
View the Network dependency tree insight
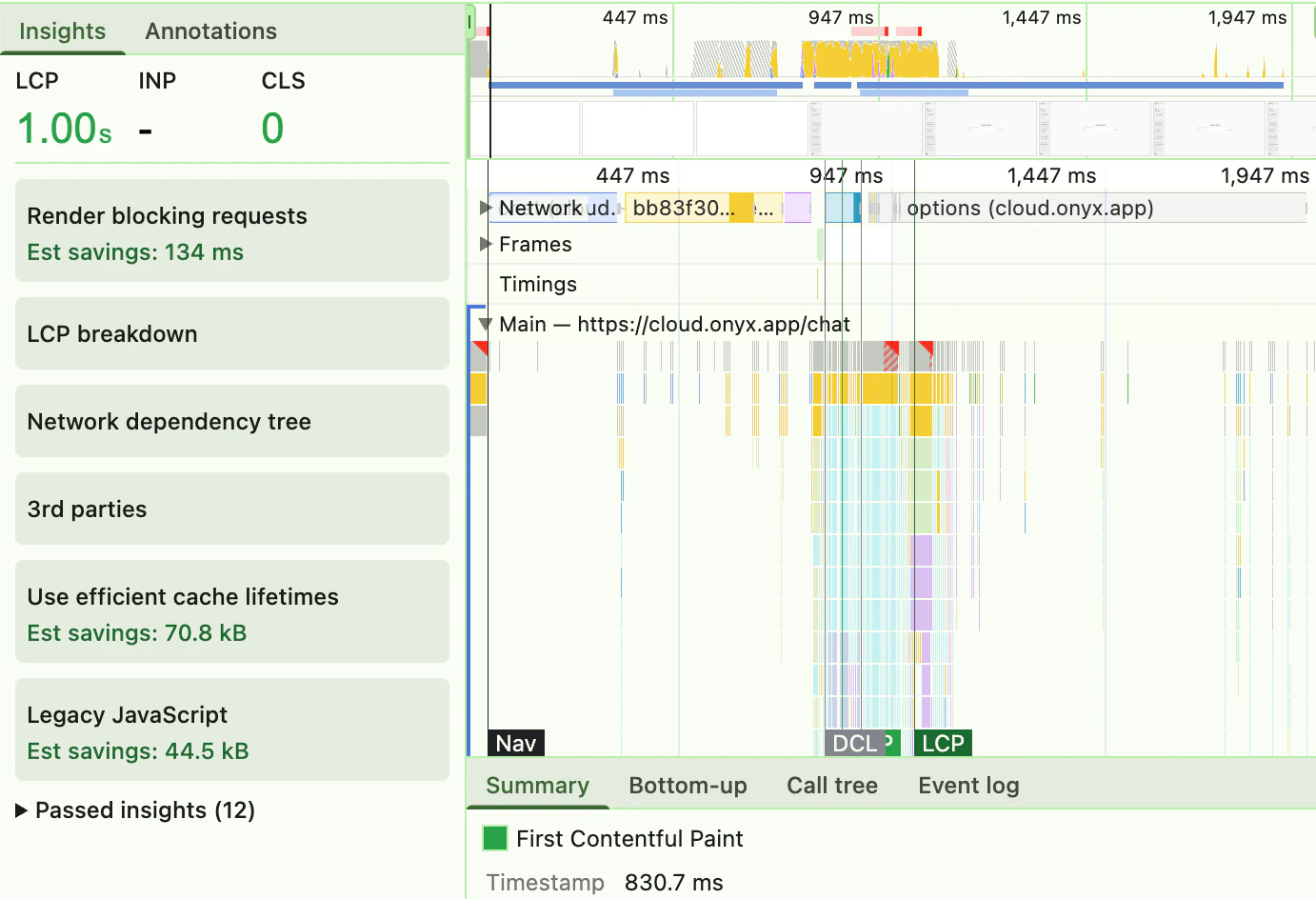click(231, 421)
